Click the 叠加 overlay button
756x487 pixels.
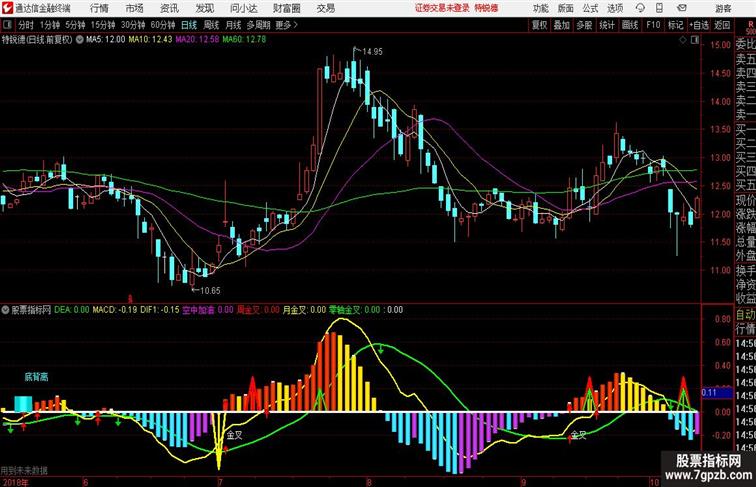click(562, 25)
